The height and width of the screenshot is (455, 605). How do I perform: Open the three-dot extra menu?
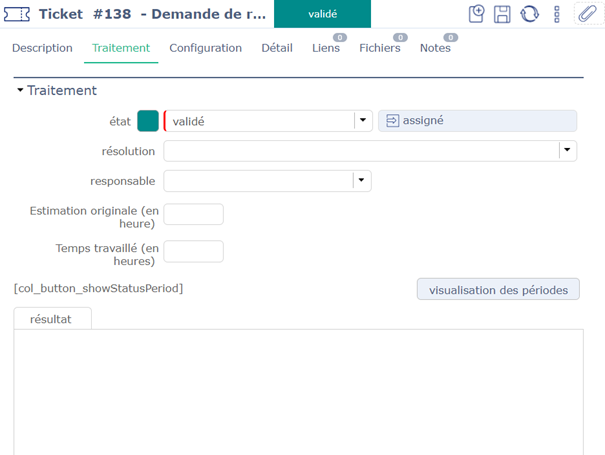click(557, 14)
